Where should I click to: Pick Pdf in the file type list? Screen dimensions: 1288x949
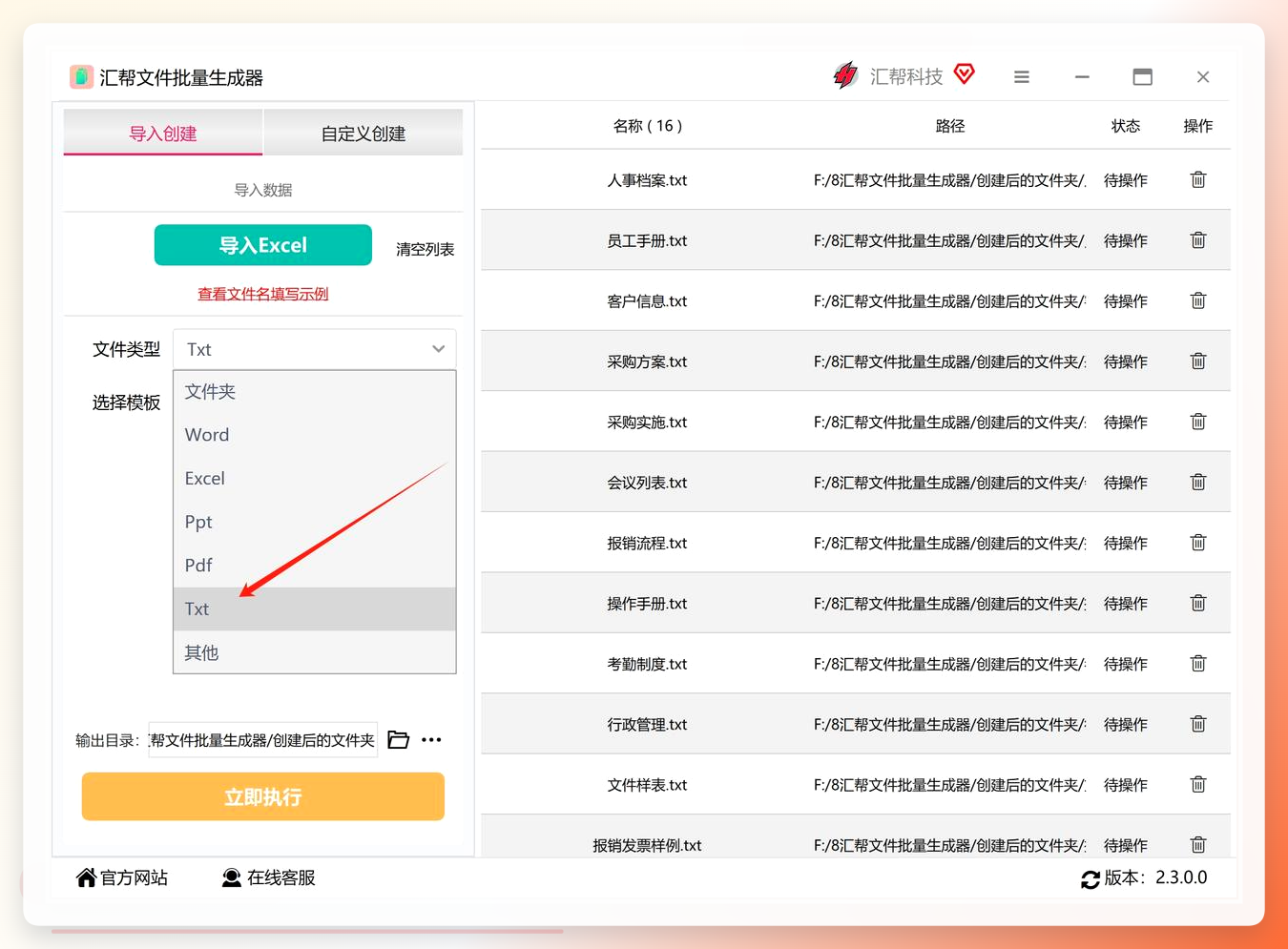(315, 566)
